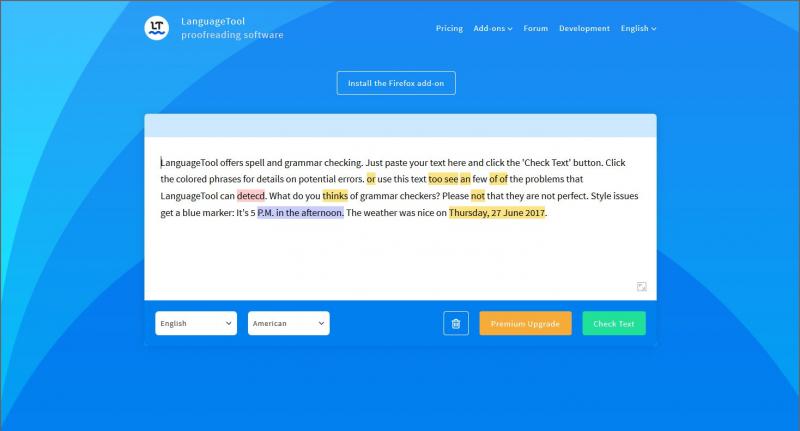
Task: Click the highlighted duplicate 'of of'
Action: point(498,179)
